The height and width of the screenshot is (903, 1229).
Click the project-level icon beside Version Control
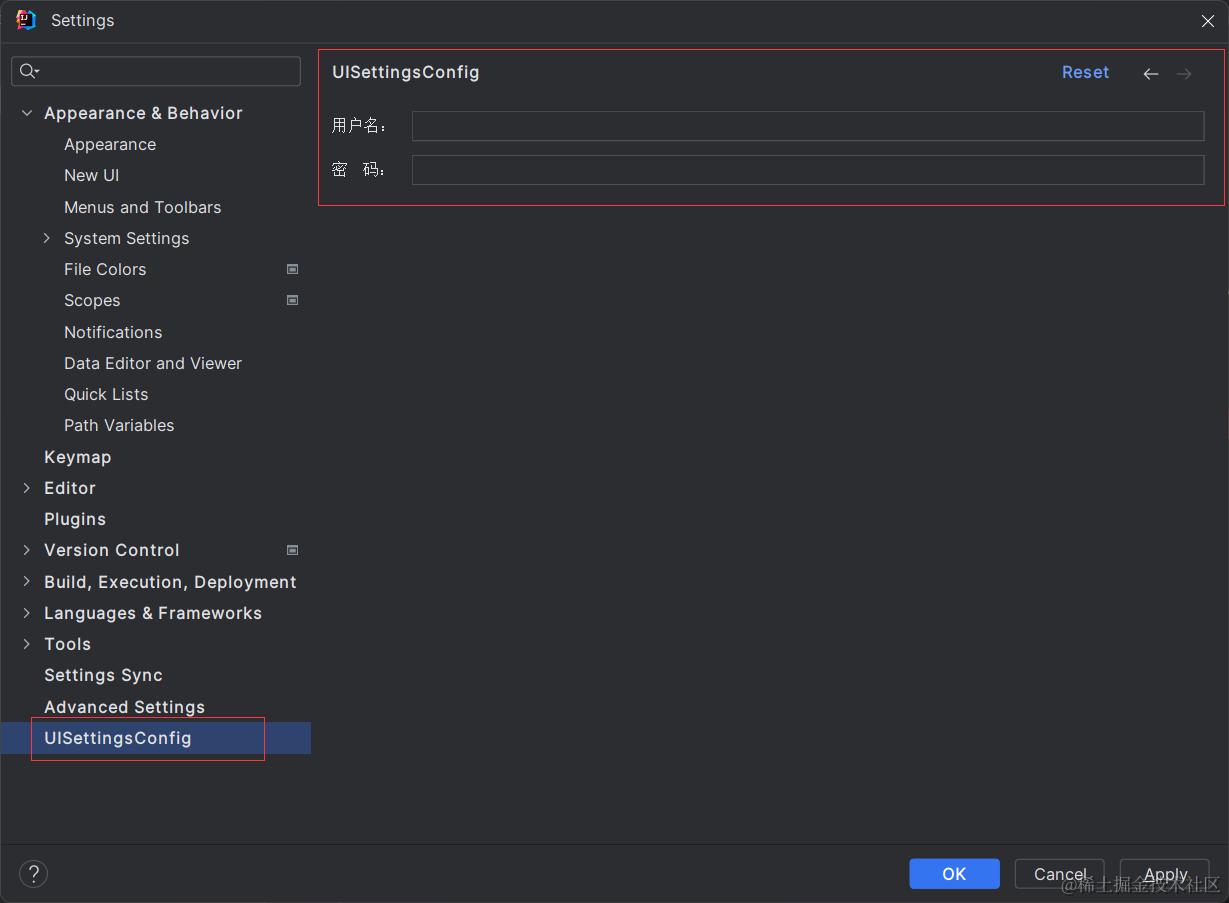292,550
